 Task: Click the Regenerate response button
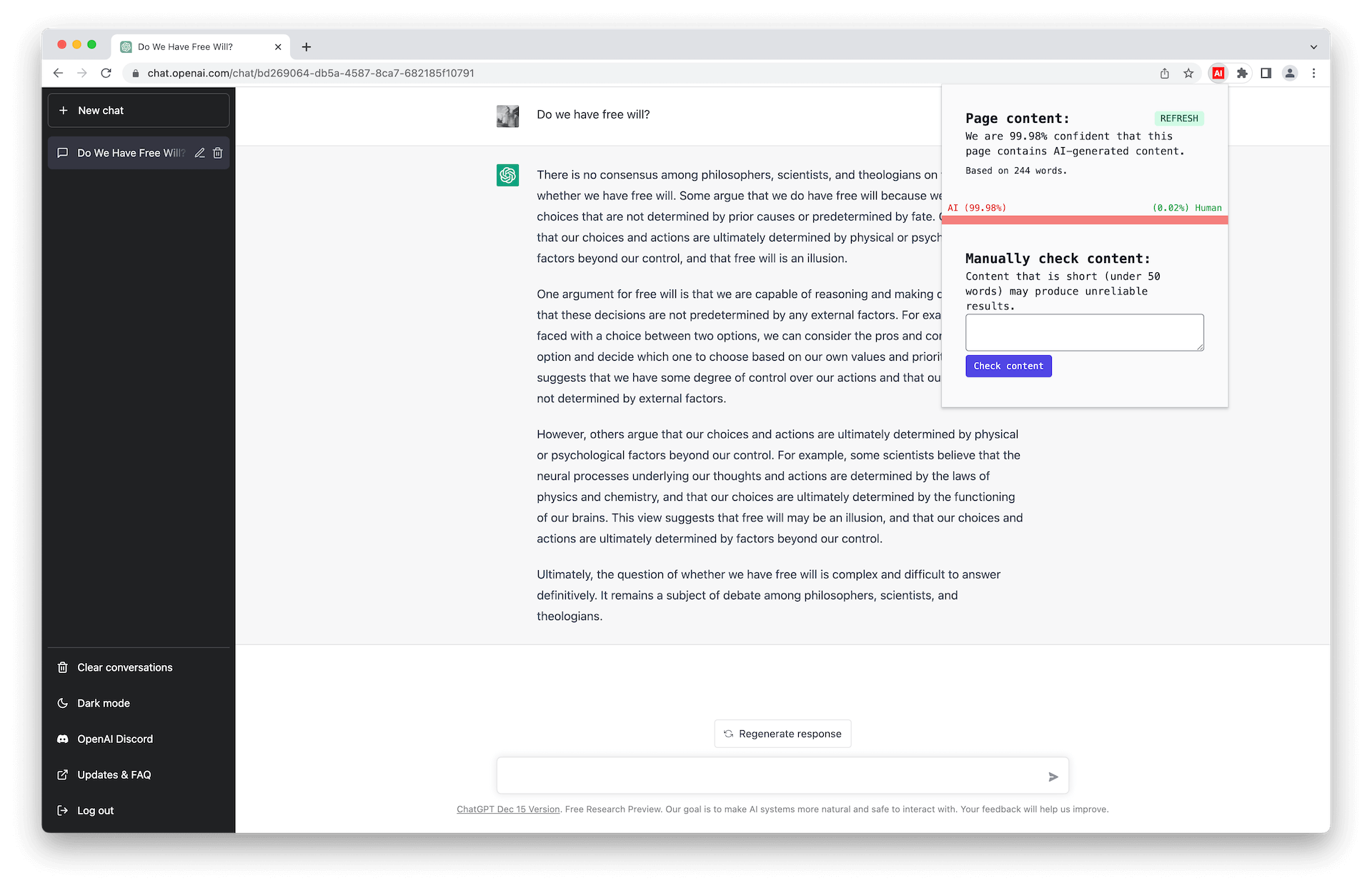(x=782, y=733)
